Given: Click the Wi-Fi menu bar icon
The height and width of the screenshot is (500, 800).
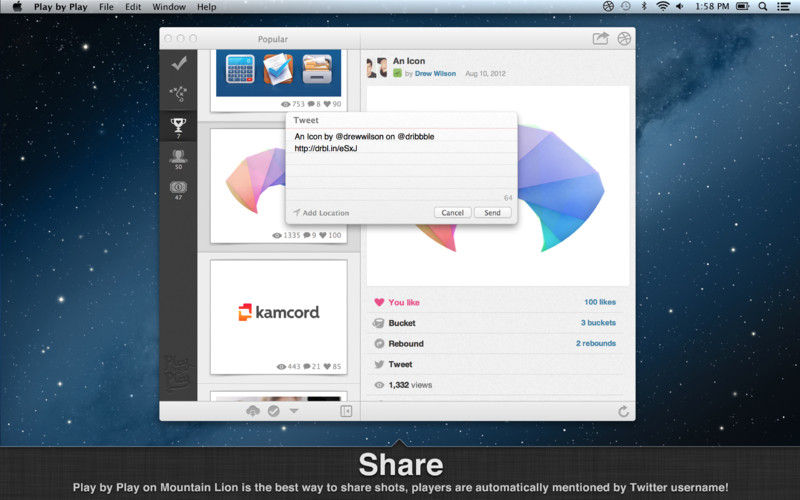Looking at the screenshot, I should 662,6.
